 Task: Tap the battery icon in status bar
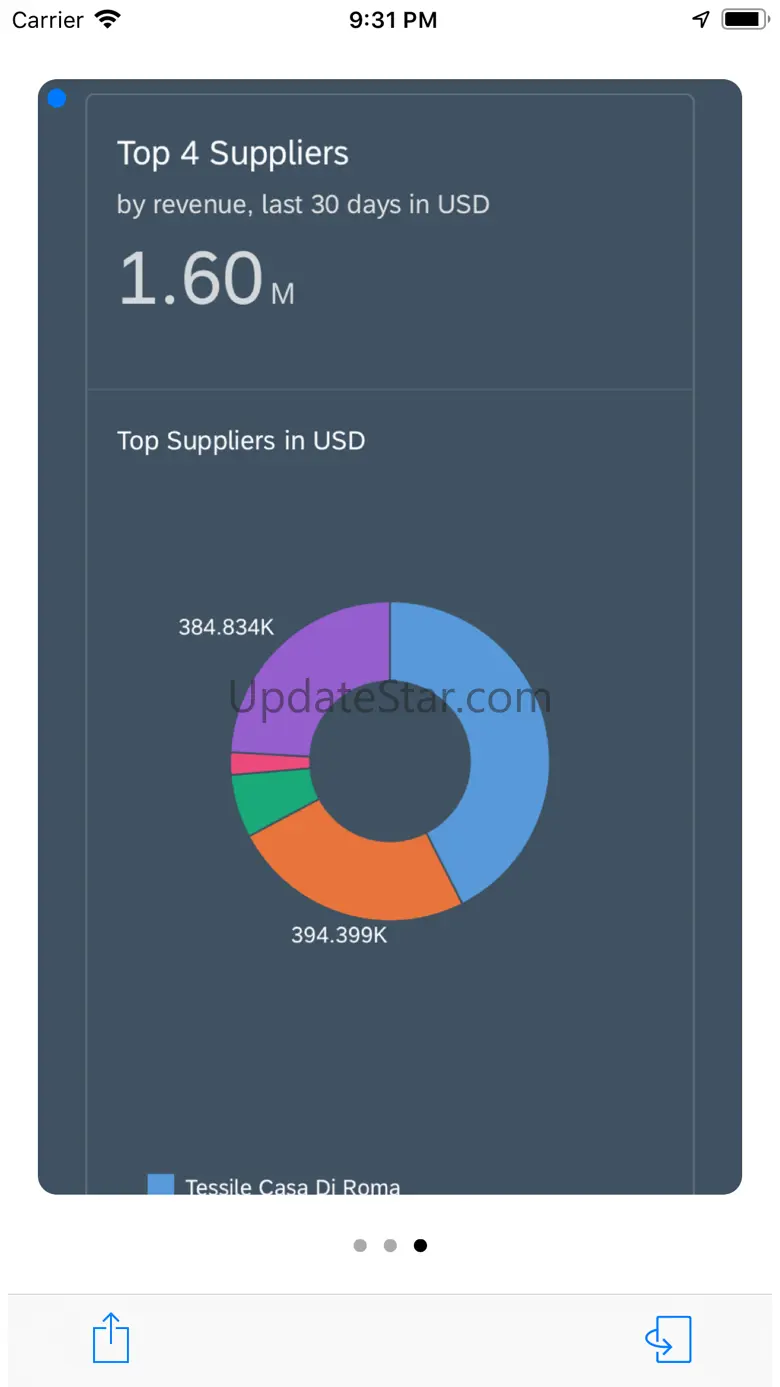(x=744, y=19)
